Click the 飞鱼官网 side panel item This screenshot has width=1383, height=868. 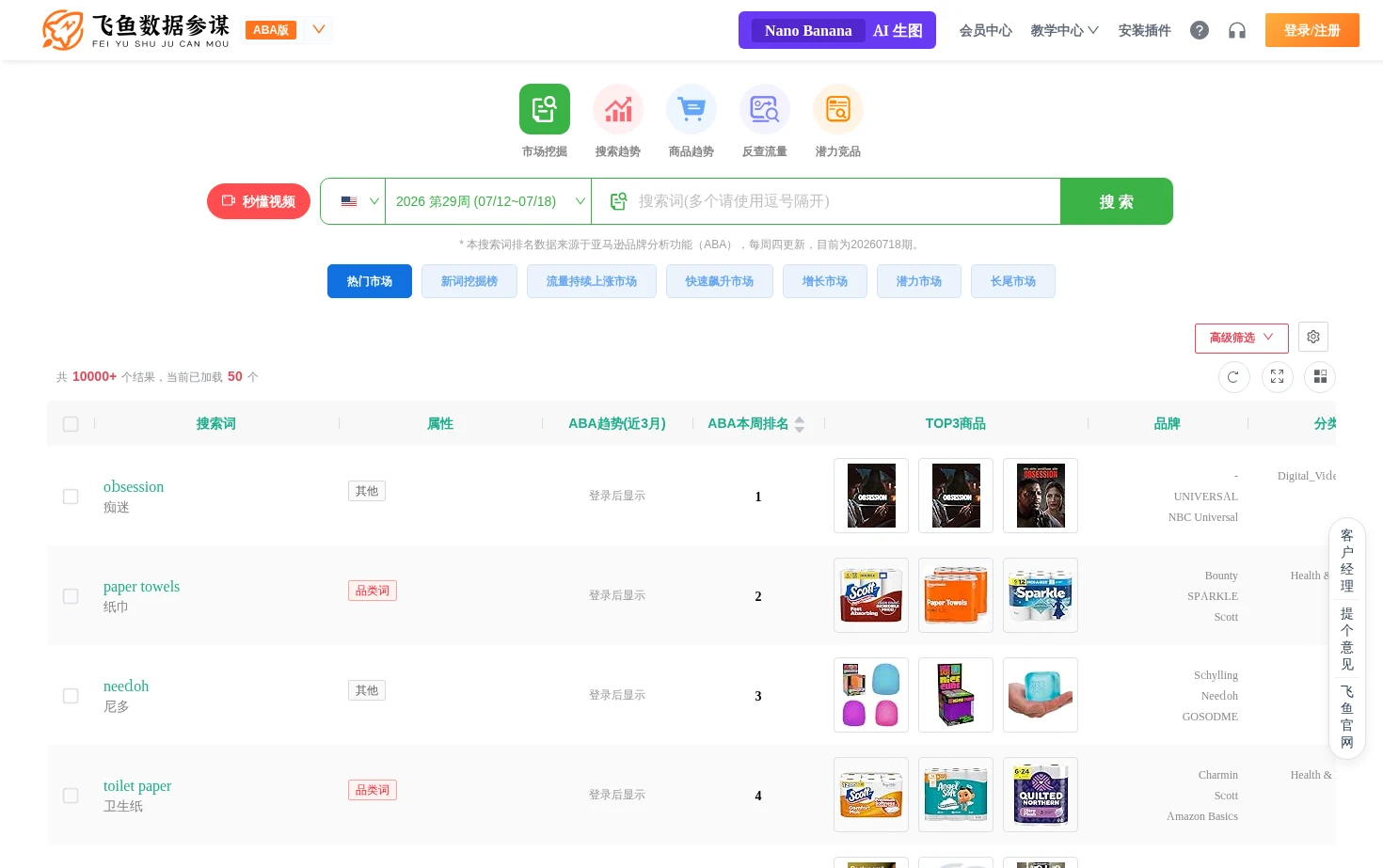(1347, 717)
